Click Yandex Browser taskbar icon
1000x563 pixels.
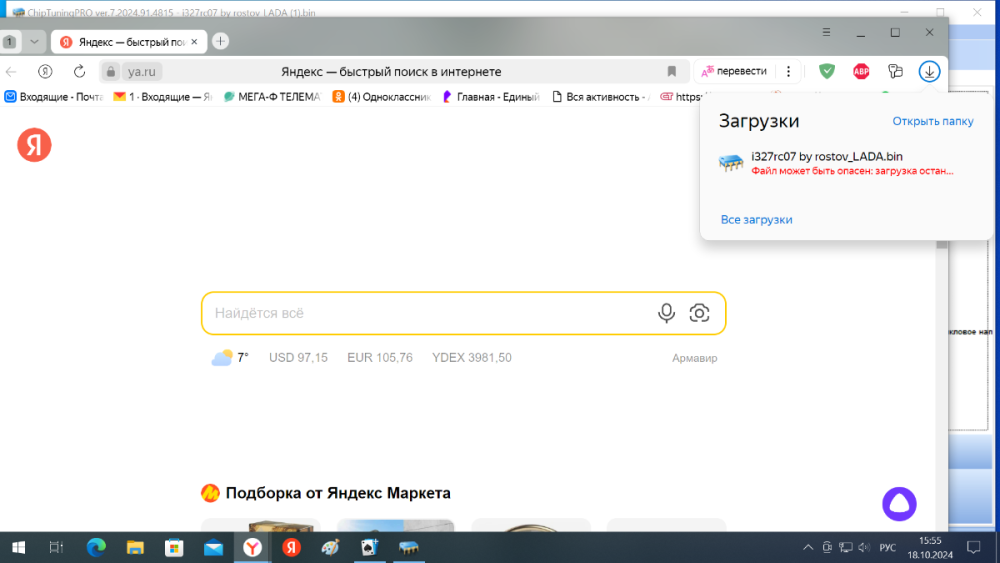tap(253, 547)
